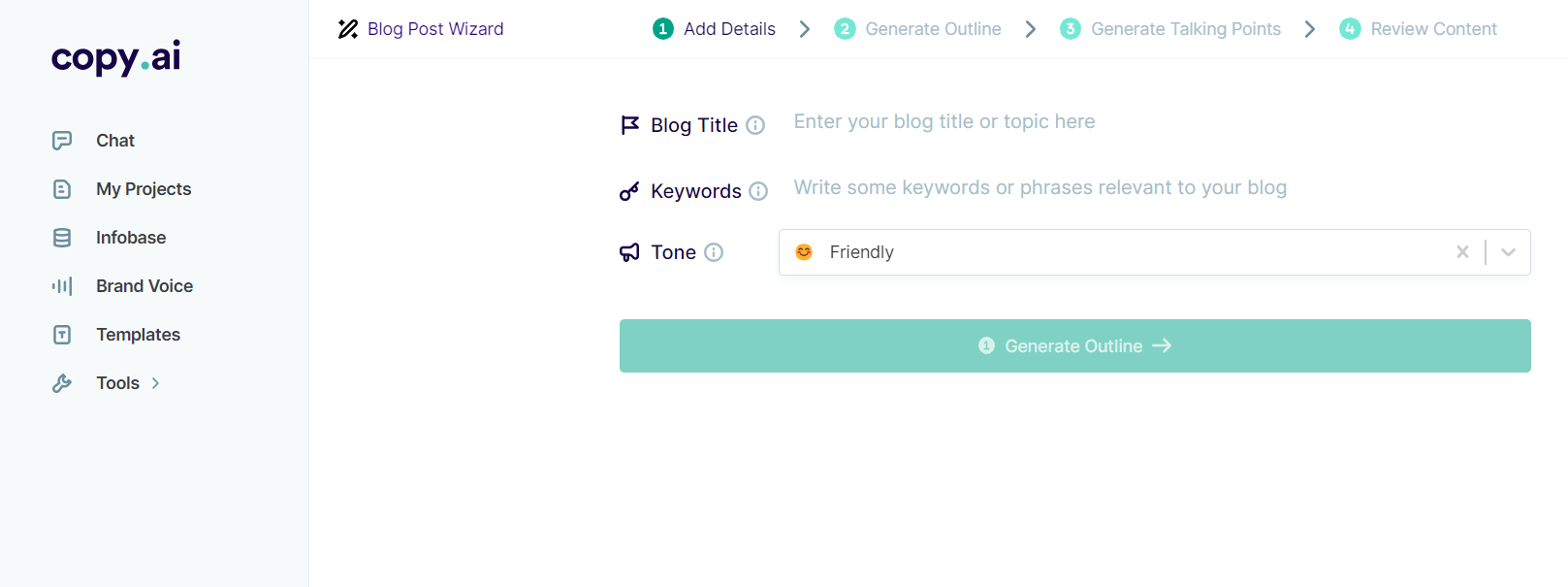This screenshot has height=587, width=1568.
Task: Click the Templates icon in the sidebar
Action: coord(62,335)
